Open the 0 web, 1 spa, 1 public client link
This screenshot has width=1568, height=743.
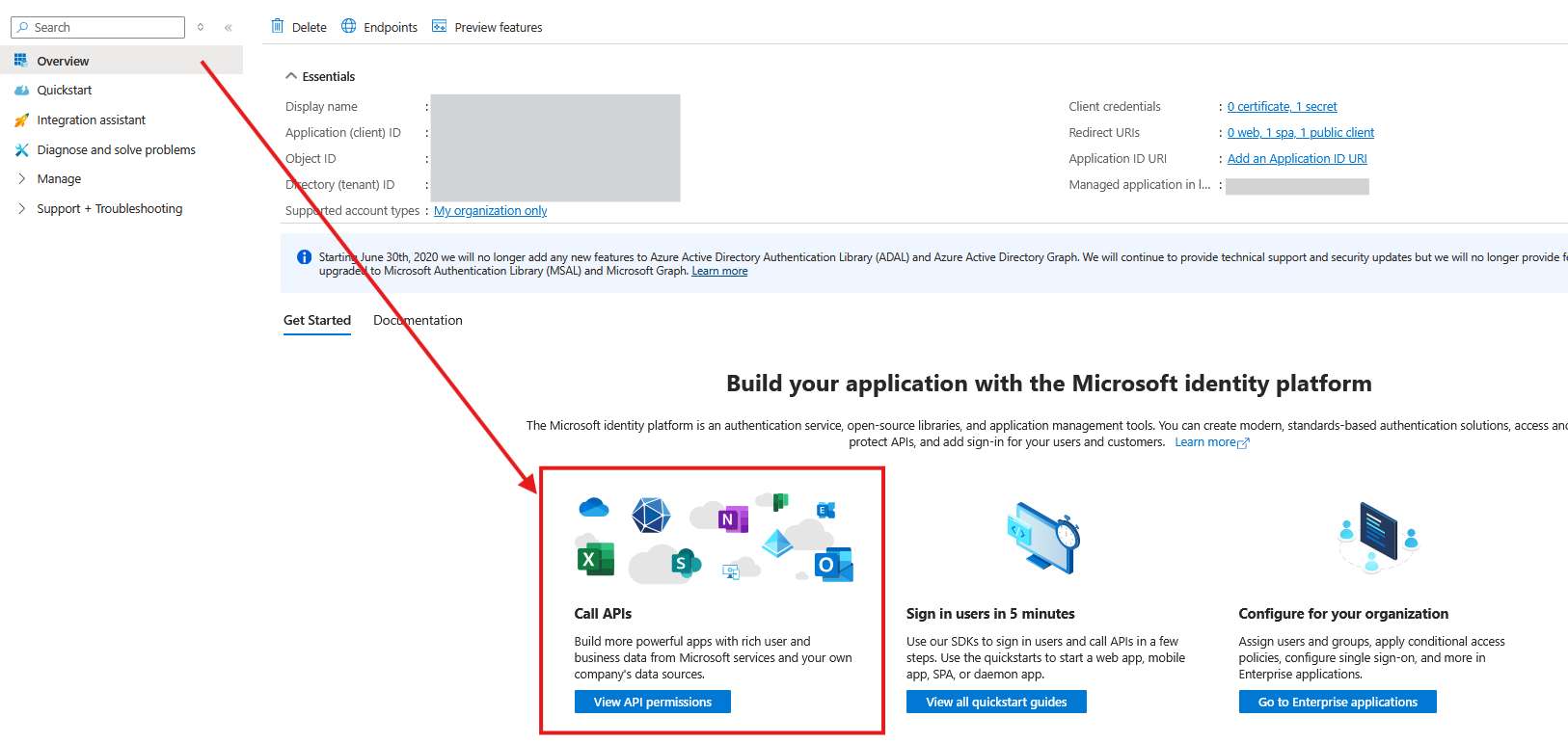[1301, 133]
